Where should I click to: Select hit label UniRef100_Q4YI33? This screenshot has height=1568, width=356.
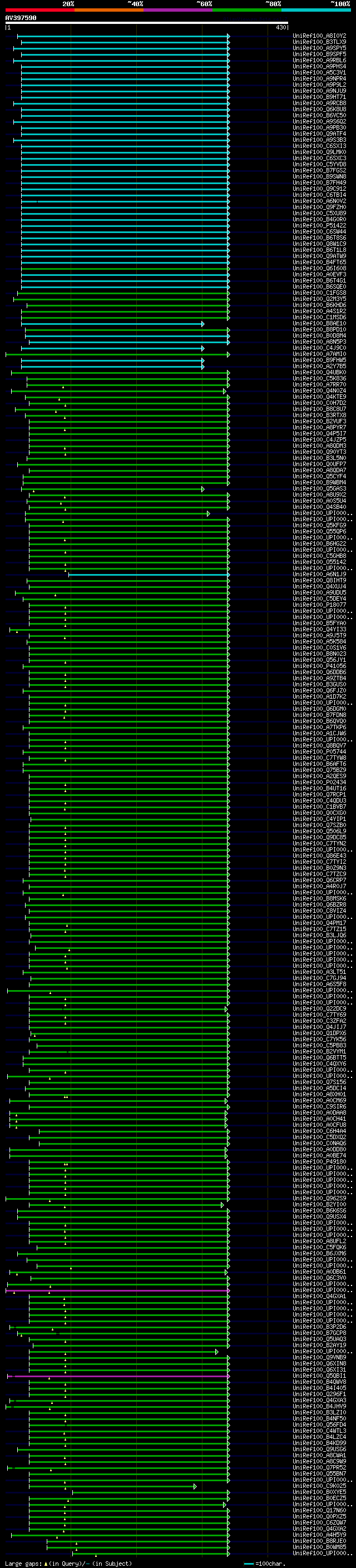319,630
